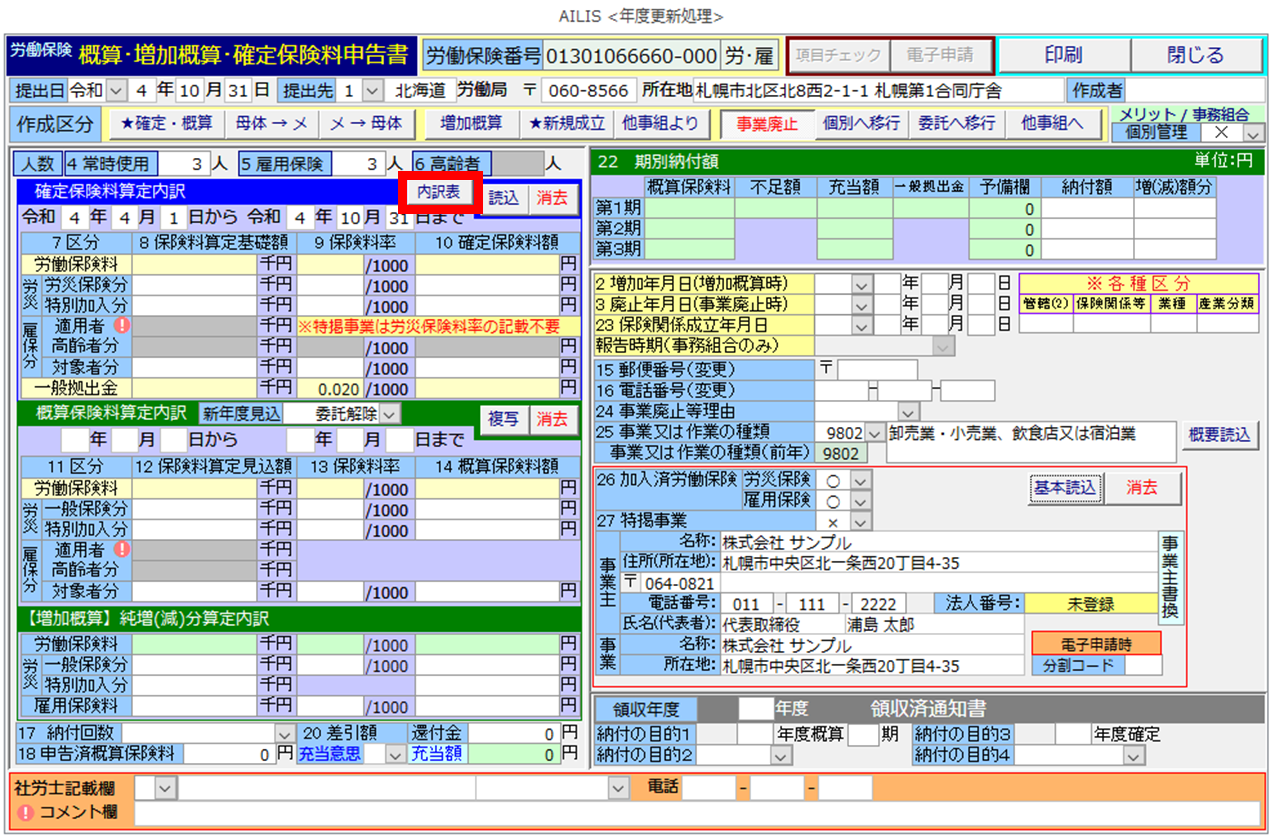Click the red warning icon beside コメント欄

(25, 812)
